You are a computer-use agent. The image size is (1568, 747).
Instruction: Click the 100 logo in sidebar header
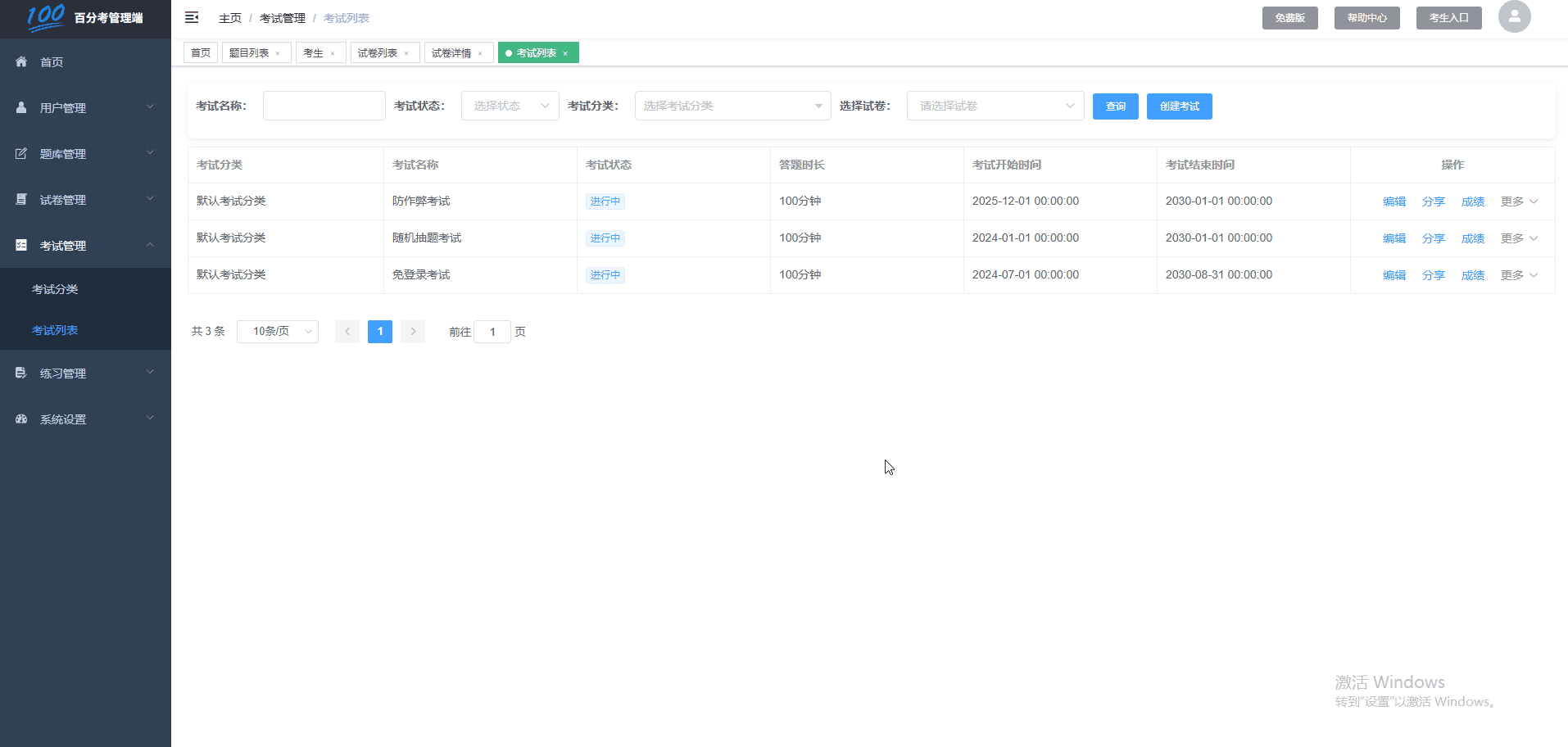[46, 17]
